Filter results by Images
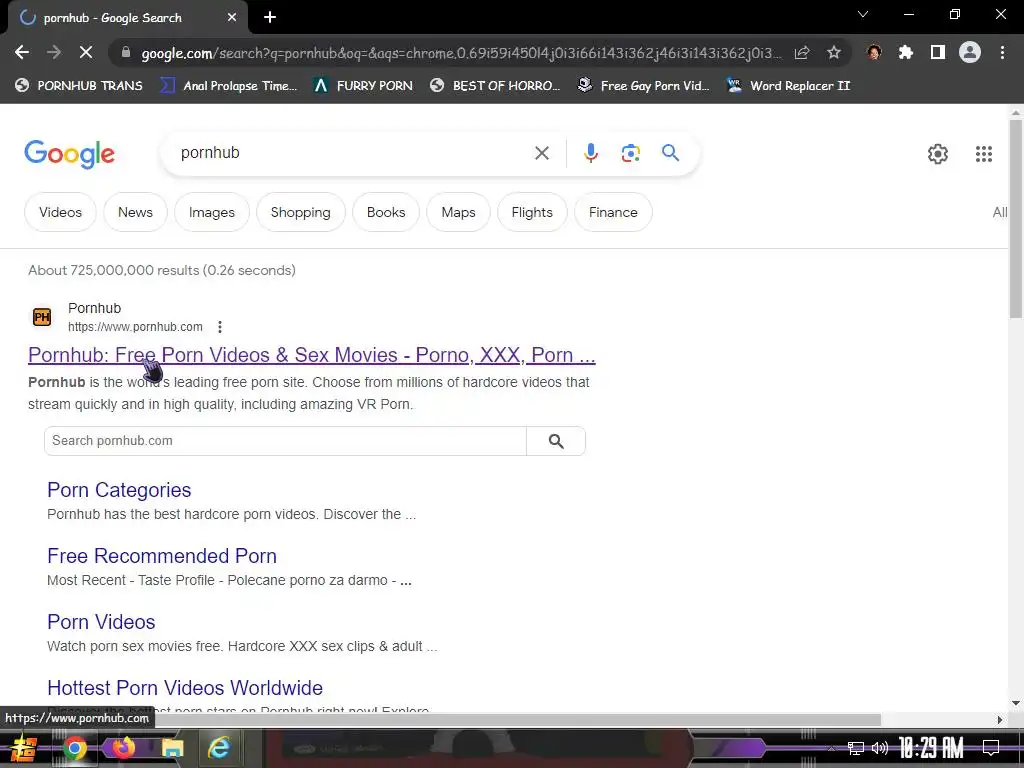The width and height of the screenshot is (1024, 768). click(x=212, y=212)
